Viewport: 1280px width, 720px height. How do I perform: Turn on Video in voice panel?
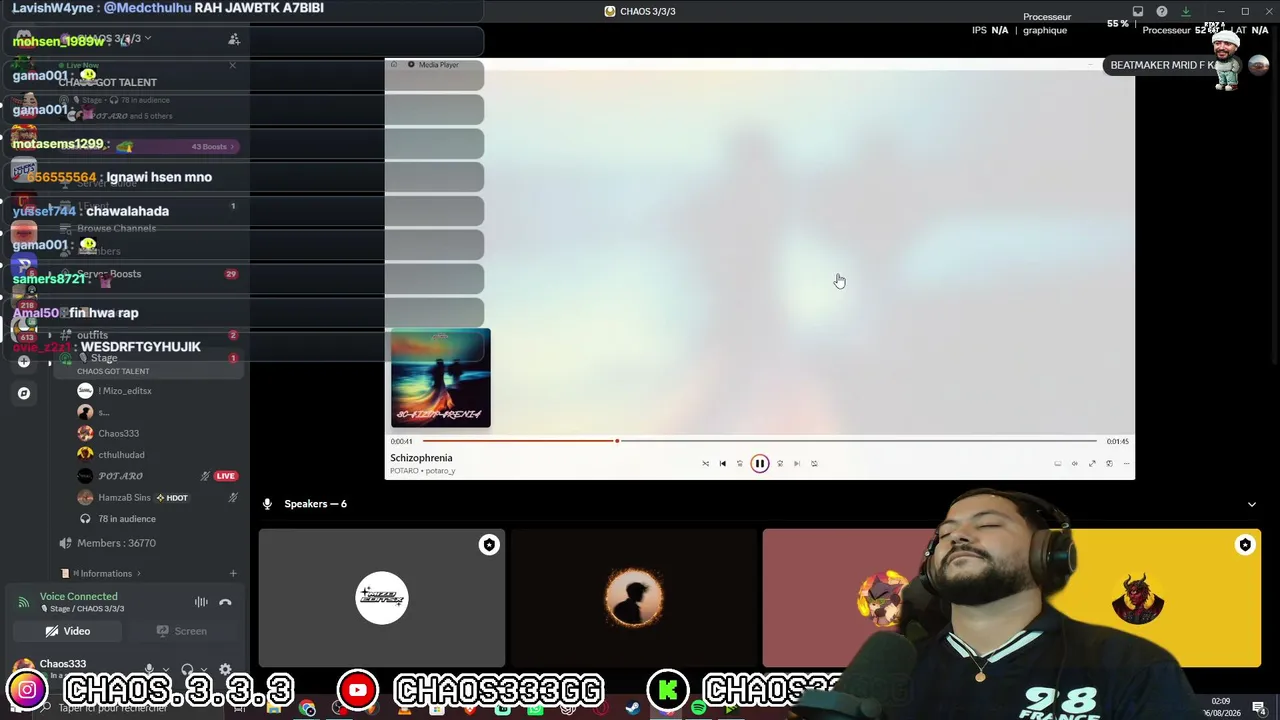[68, 631]
